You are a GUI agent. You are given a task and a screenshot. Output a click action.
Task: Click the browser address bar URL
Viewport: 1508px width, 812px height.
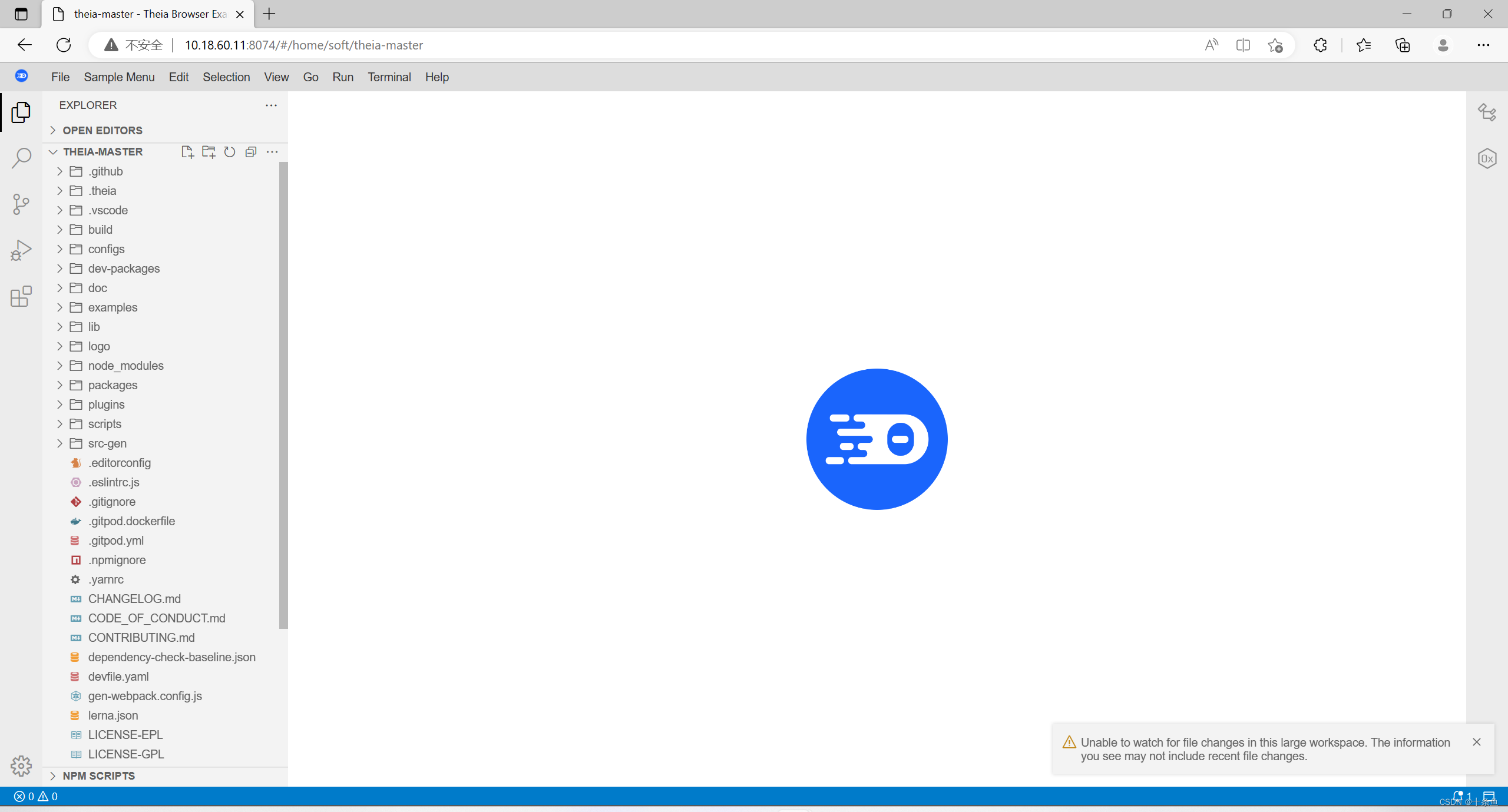click(x=304, y=45)
